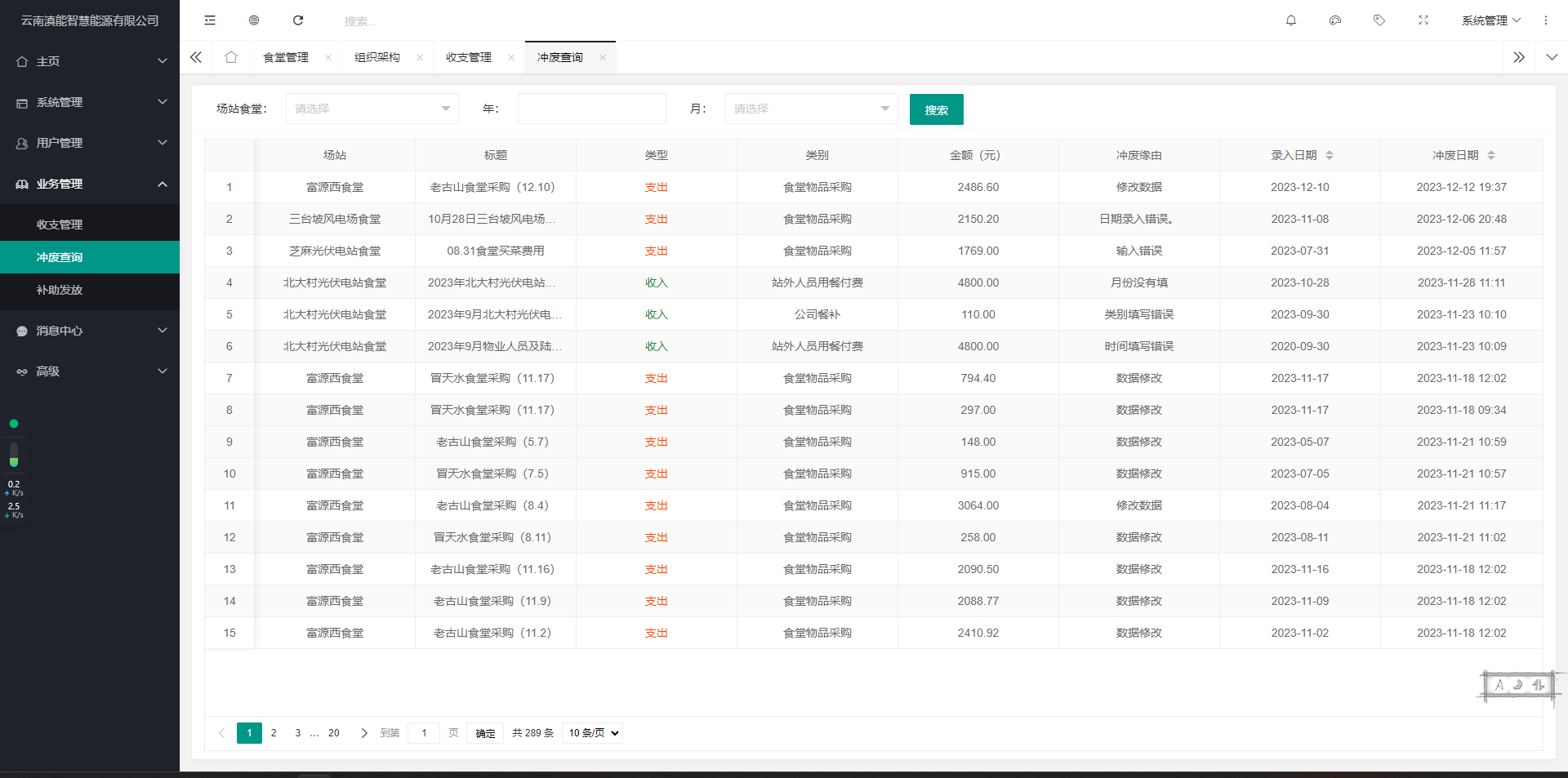This screenshot has height=778, width=1568.
Task: Open the 系统管理 user dropdown in header
Action: (1491, 20)
